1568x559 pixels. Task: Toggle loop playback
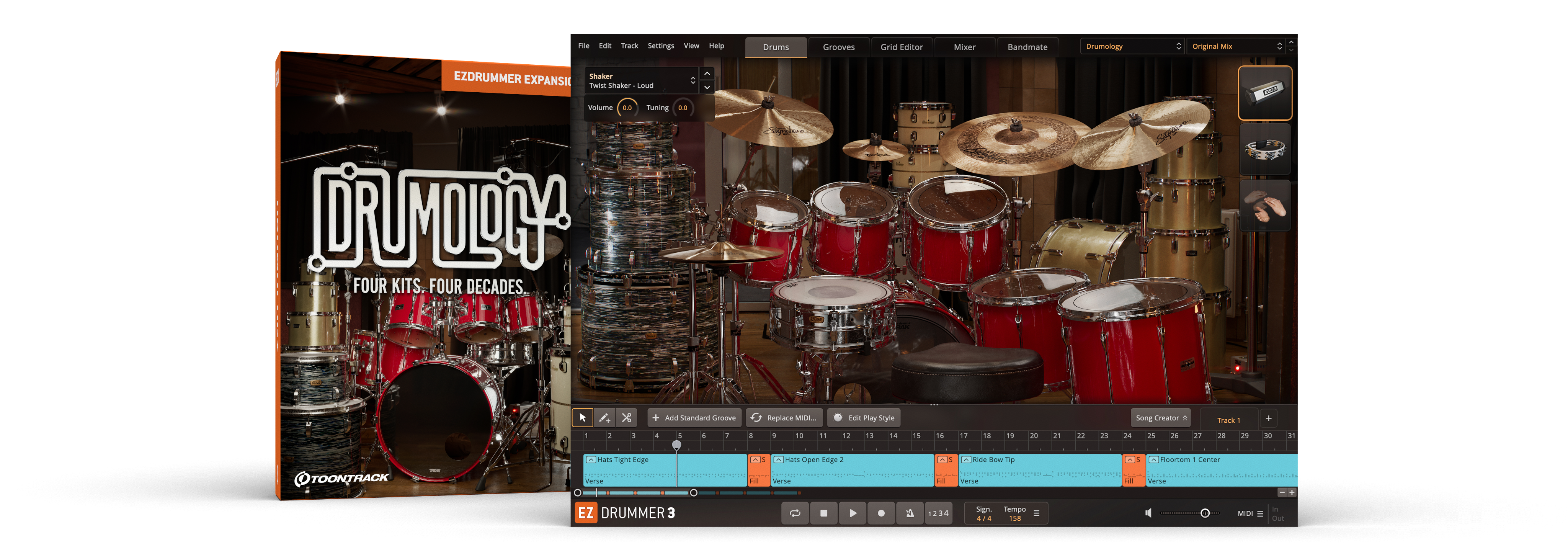(795, 513)
